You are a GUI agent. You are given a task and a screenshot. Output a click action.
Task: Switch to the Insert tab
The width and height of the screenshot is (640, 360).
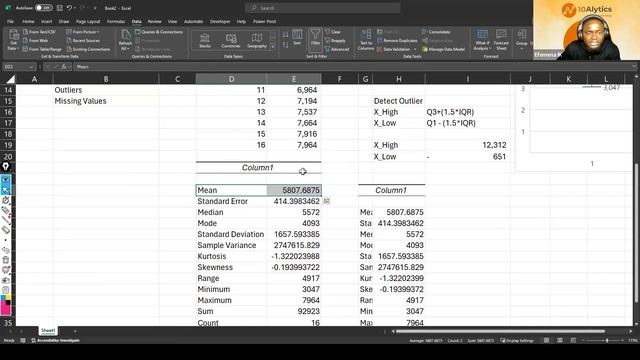coord(47,22)
